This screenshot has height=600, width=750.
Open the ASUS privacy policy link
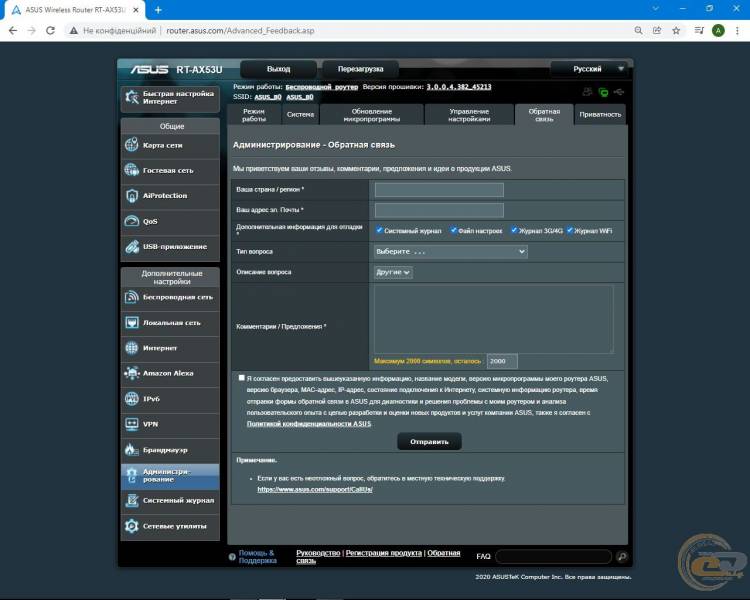click(x=309, y=424)
